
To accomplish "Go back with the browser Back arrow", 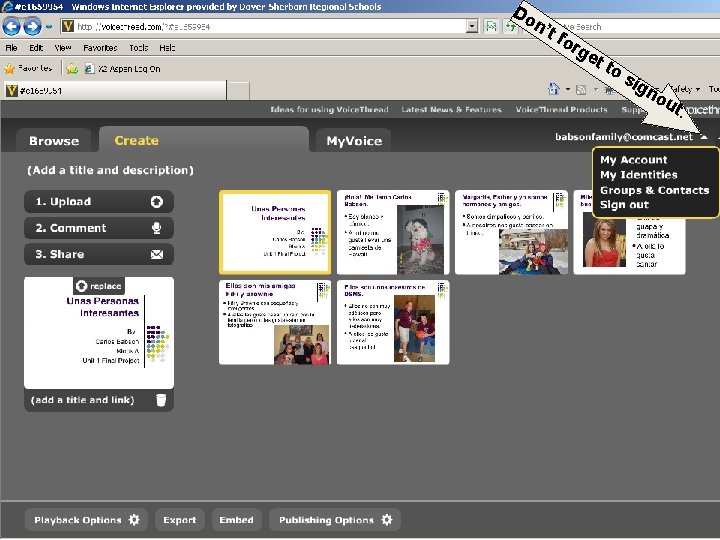I will tap(11, 26).
